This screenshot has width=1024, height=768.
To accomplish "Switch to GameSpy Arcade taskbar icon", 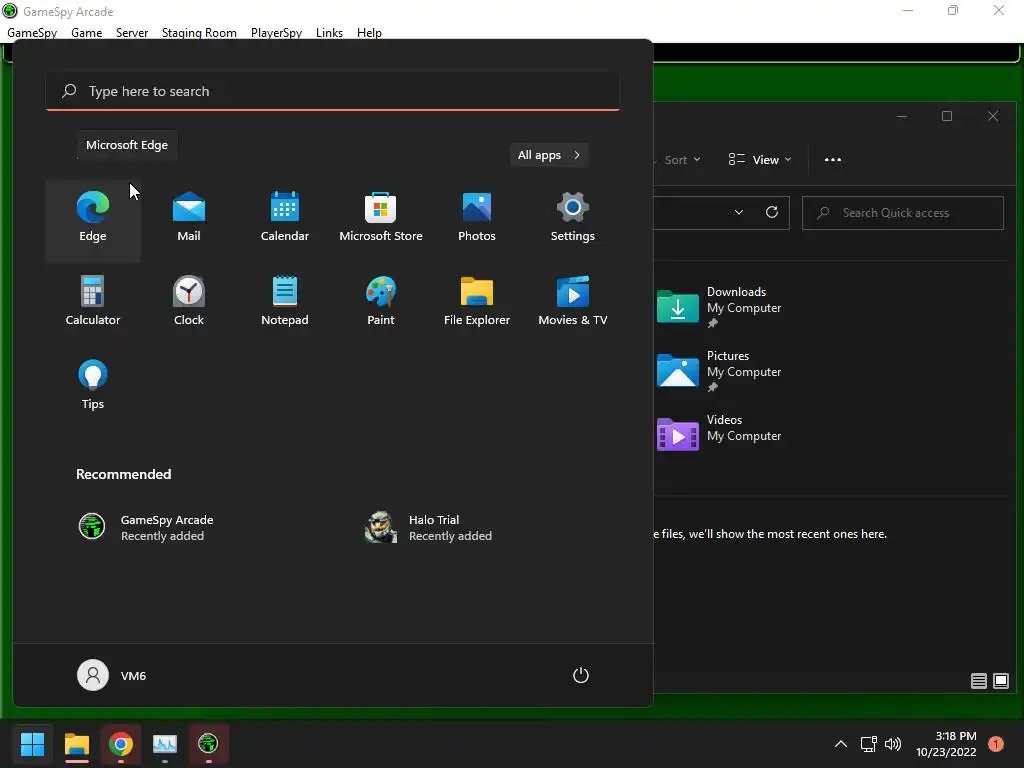I will click(x=208, y=743).
